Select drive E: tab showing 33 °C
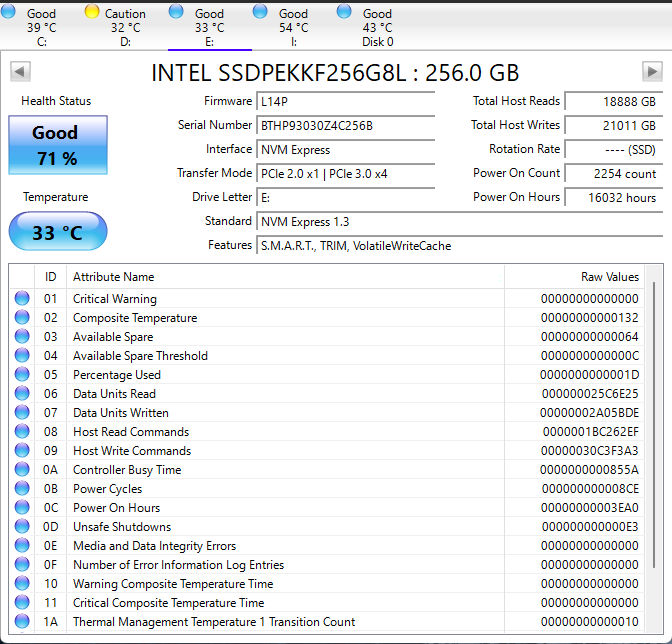 pos(210,27)
